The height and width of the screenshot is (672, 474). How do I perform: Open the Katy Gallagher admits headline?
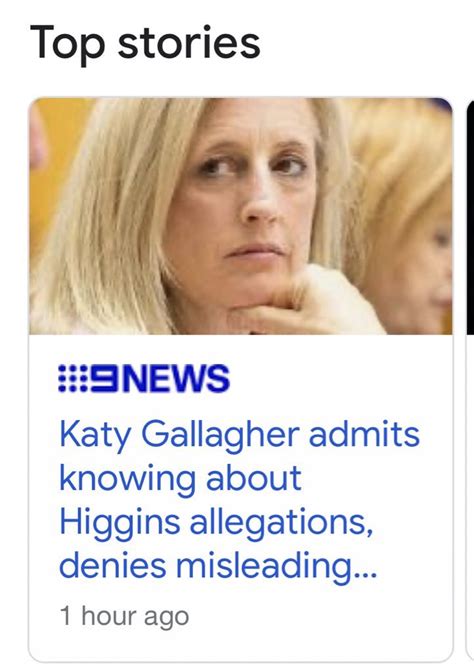pos(239,500)
